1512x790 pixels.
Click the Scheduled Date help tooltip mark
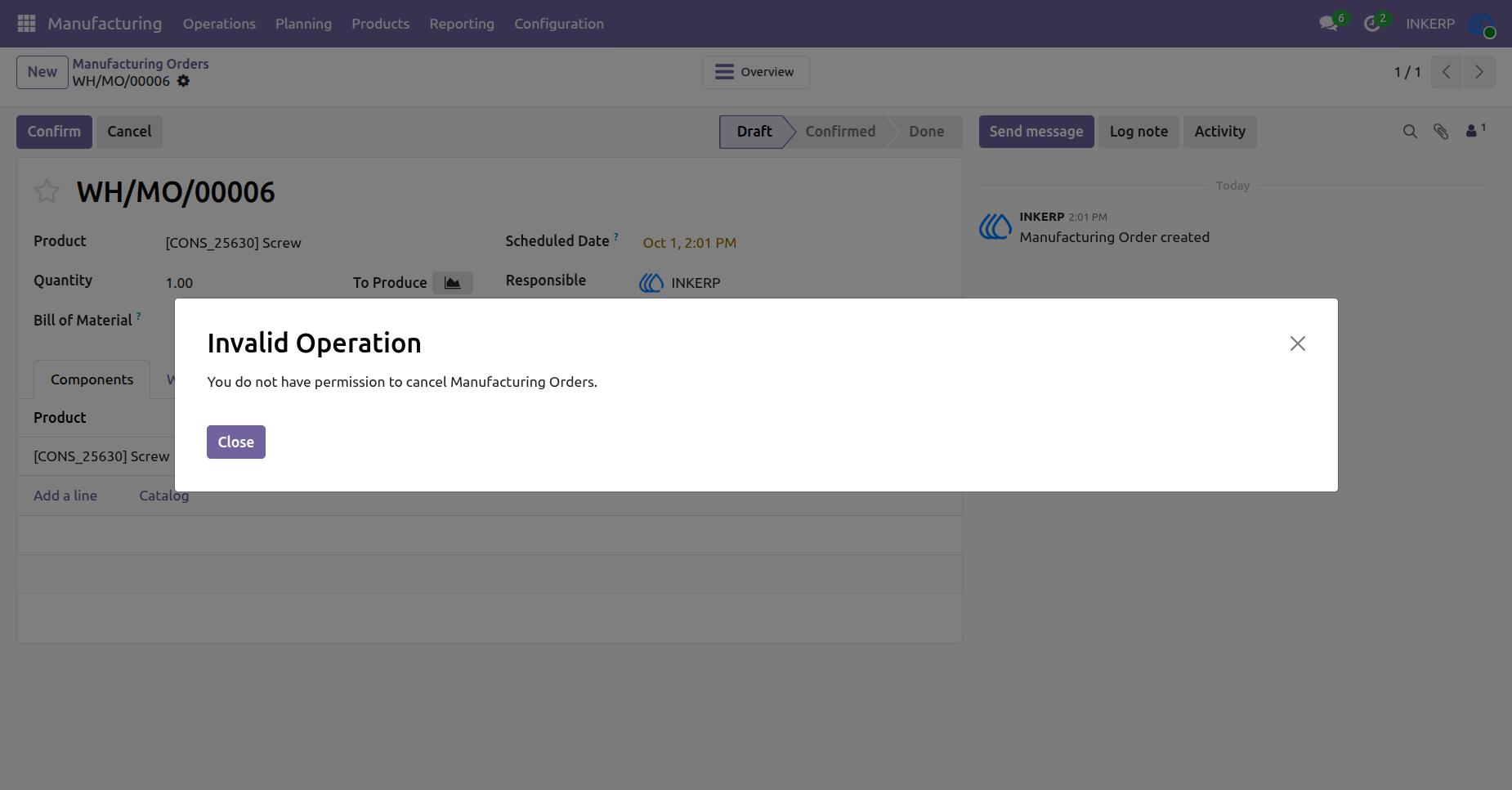pos(616,236)
